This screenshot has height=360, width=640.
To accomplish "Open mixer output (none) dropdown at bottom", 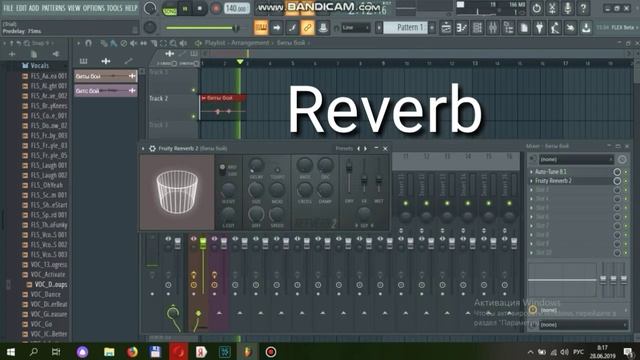I will 584,325.
